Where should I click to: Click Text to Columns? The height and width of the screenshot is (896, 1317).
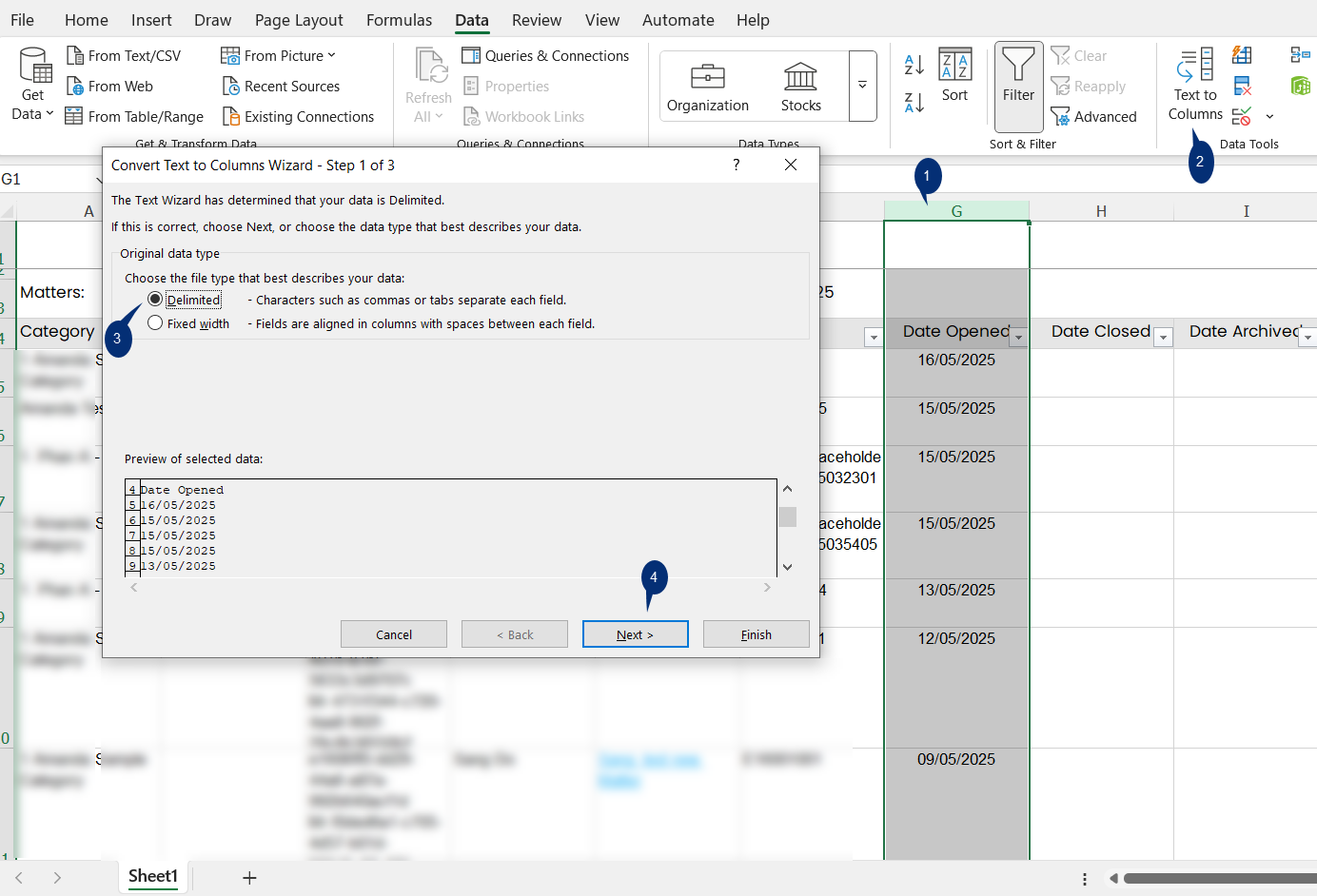coord(1195,85)
